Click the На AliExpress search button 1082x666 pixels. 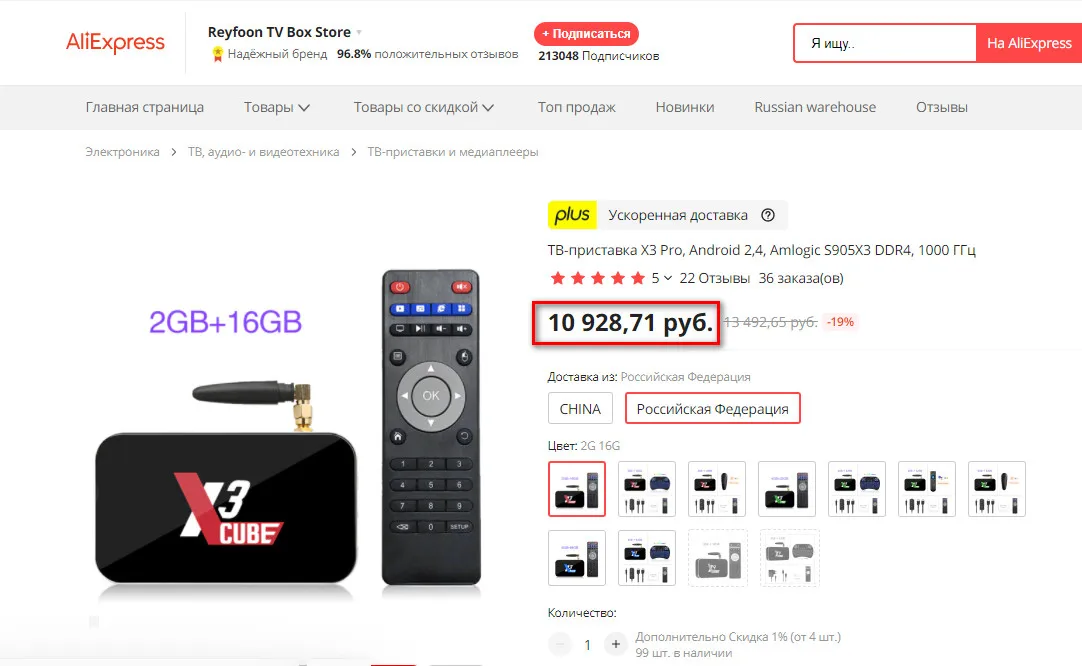pyautogui.click(x=1029, y=43)
